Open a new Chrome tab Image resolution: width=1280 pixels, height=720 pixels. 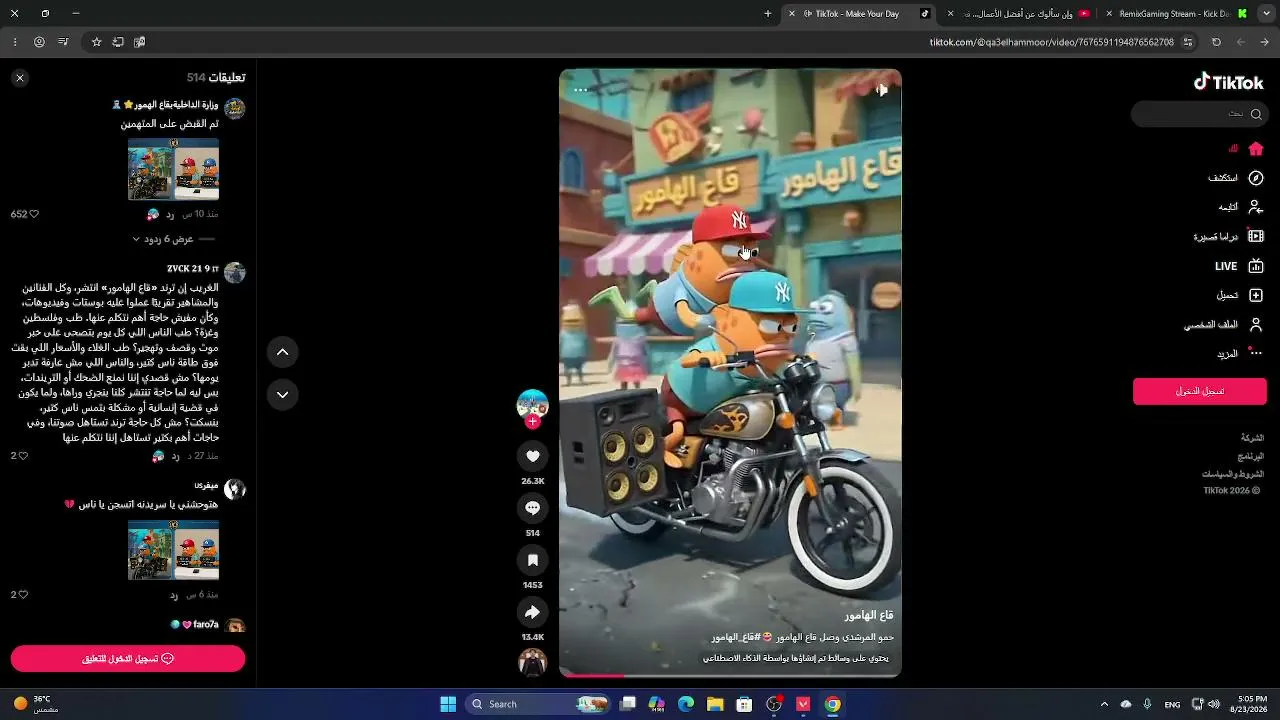[768, 14]
